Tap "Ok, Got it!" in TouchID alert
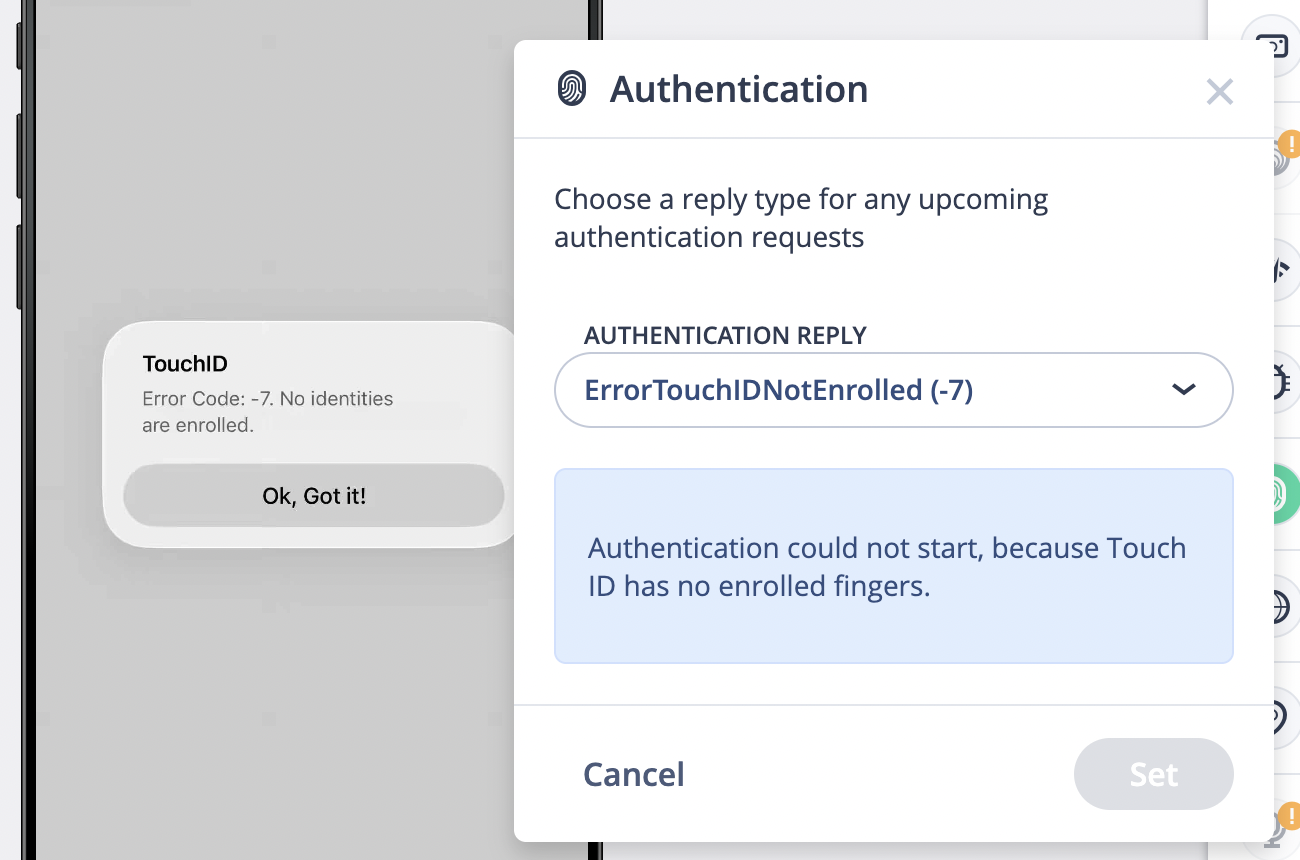This screenshot has width=1300, height=860. pyautogui.click(x=314, y=495)
